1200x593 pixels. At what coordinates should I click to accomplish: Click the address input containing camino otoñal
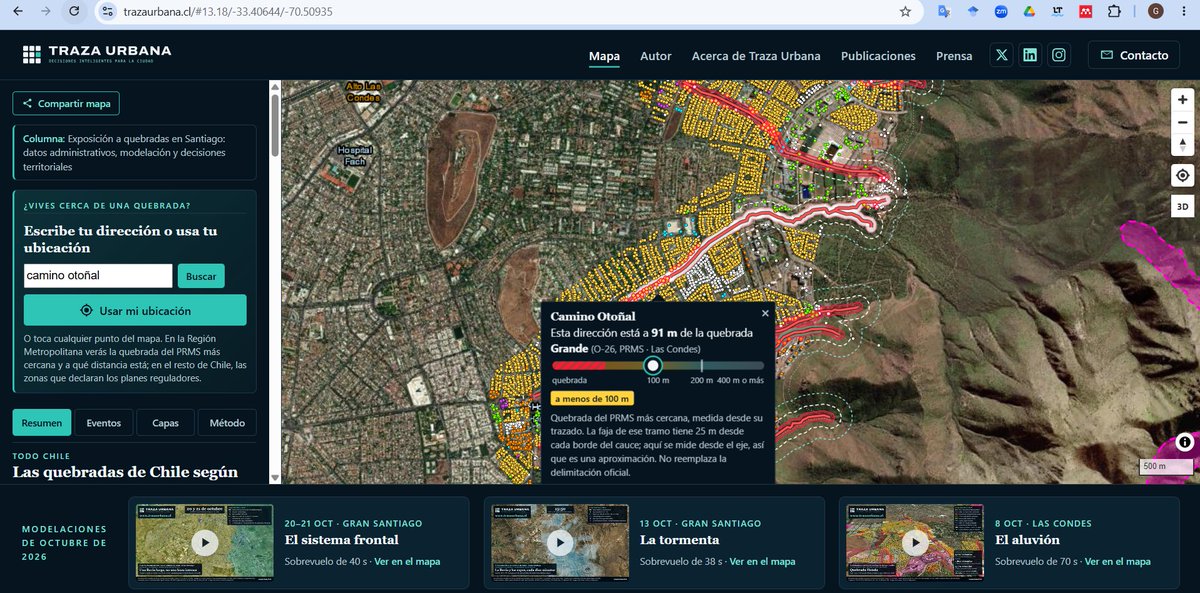(x=98, y=276)
